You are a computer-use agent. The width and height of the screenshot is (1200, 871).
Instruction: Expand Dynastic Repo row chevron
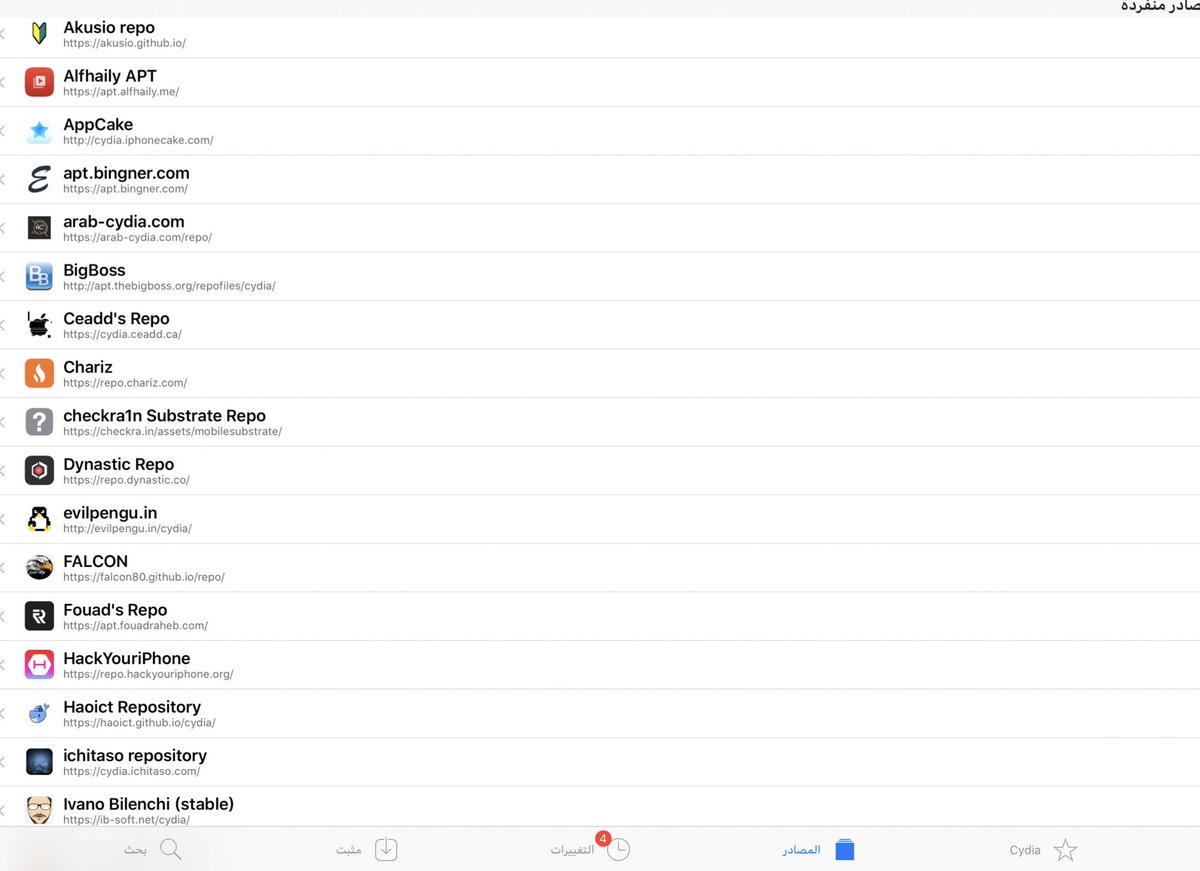(3, 470)
